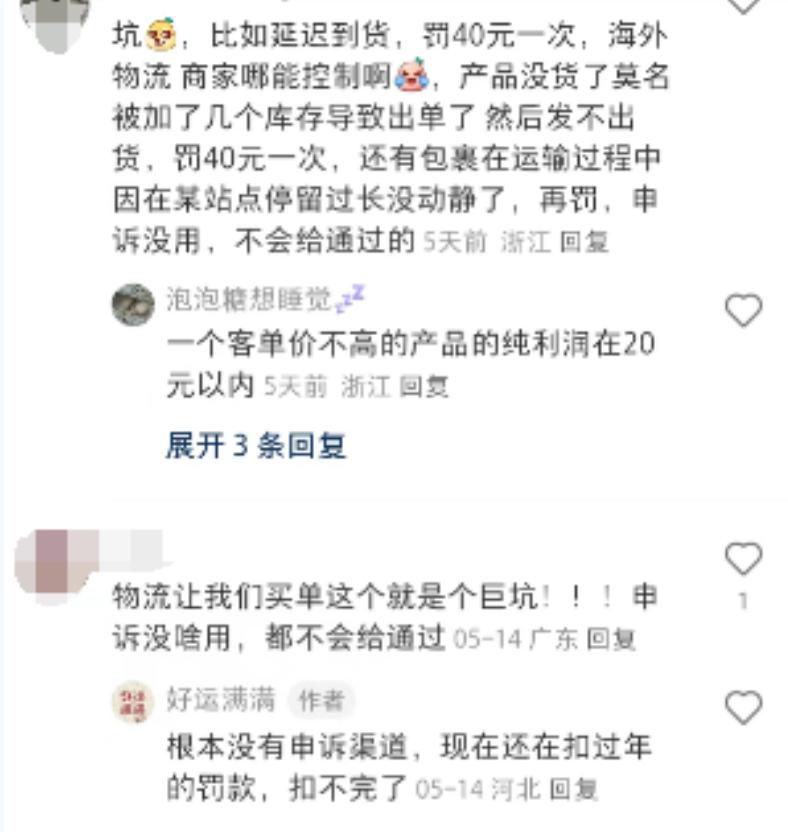
Task: Like the comment by 泡泡糖想睡觉
Action: coord(743,310)
